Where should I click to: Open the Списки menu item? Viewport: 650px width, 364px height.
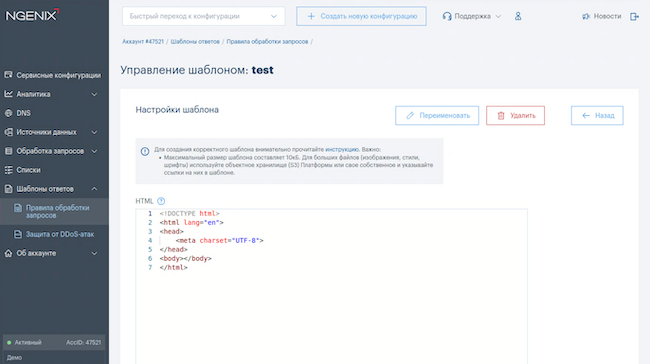pos(54,170)
